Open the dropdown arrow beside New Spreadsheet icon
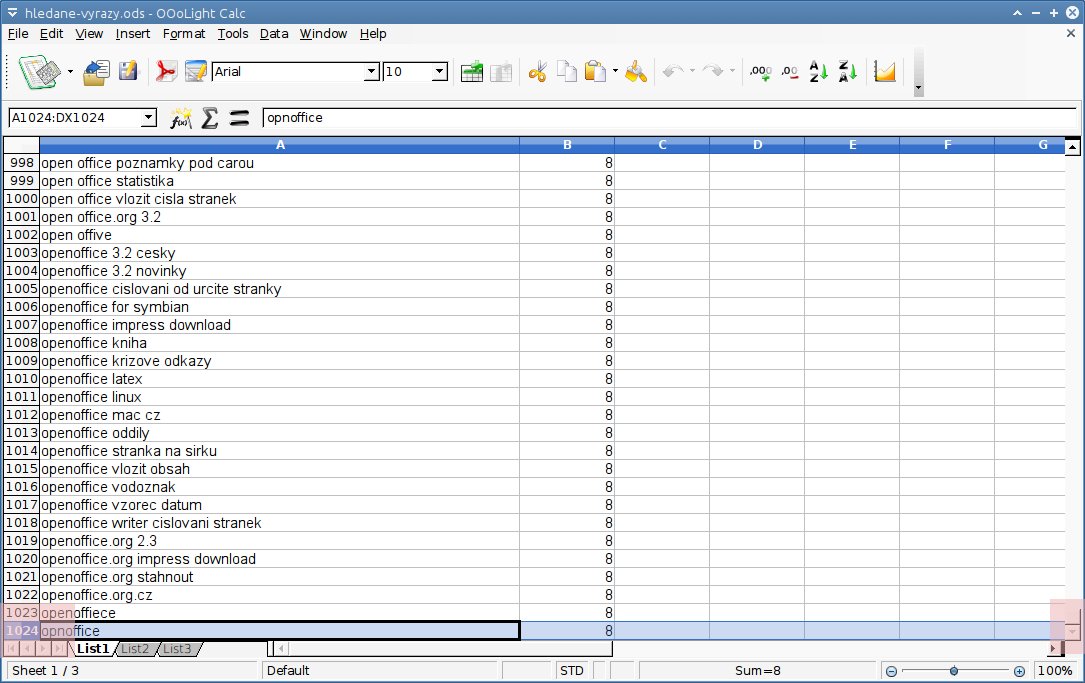This screenshot has height=683, width=1085. pyautogui.click(x=70, y=72)
